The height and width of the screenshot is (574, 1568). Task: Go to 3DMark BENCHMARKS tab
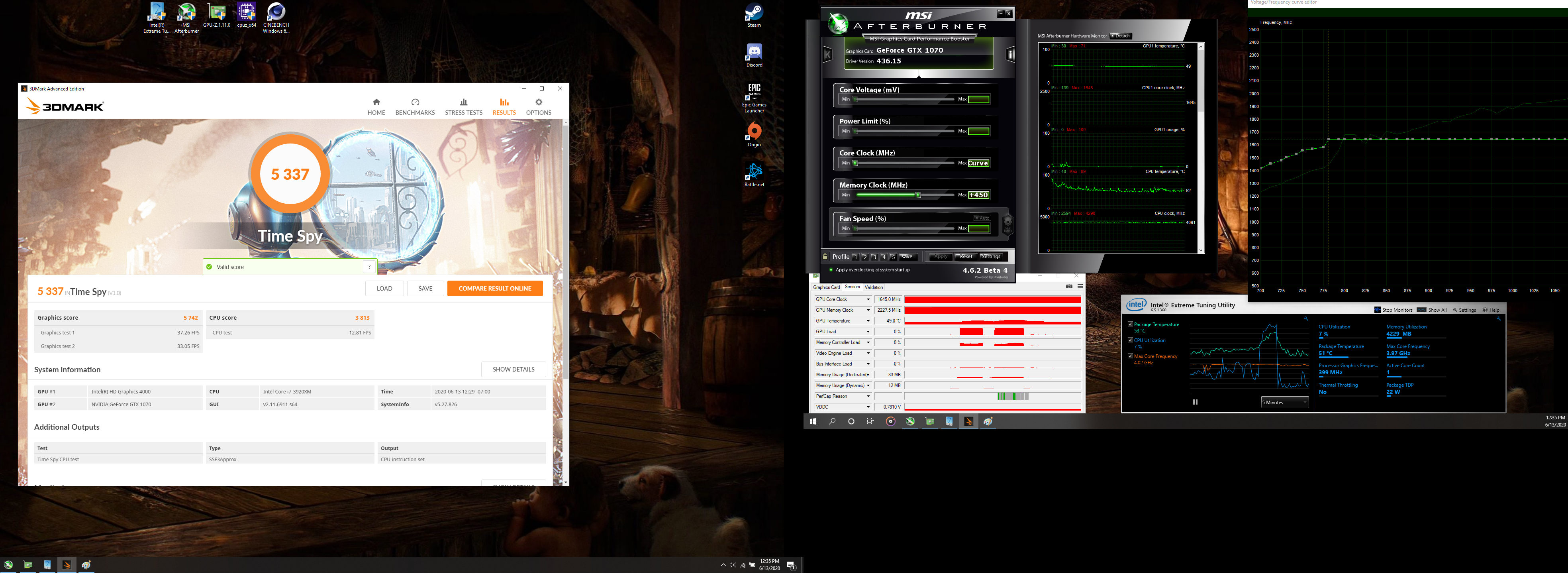point(415,107)
